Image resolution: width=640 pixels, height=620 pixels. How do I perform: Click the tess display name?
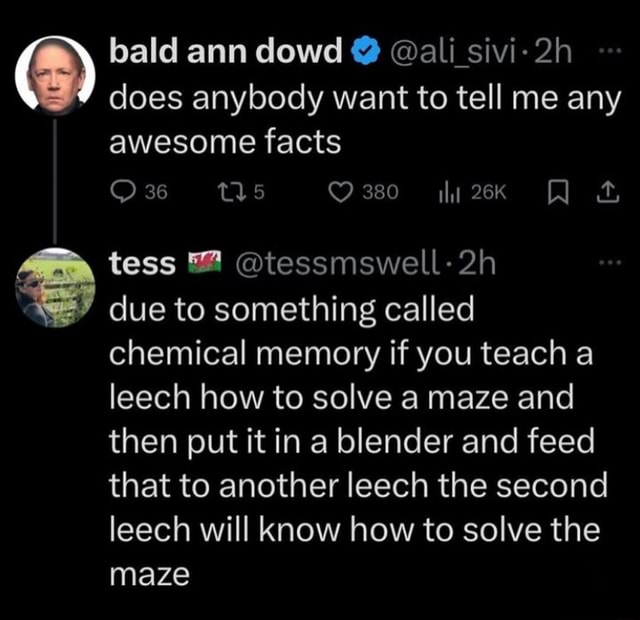pyautogui.click(x=142, y=264)
